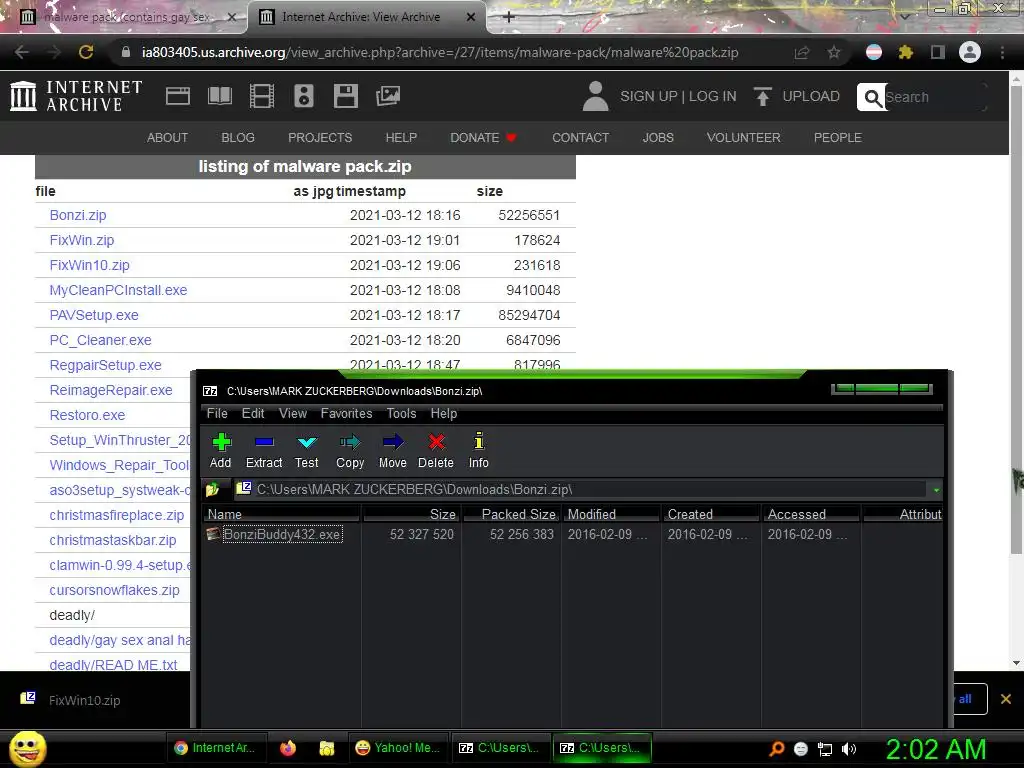The image size is (1024, 768).
Task: Open PC_Cleaner.exe link
Action: coord(101,340)
